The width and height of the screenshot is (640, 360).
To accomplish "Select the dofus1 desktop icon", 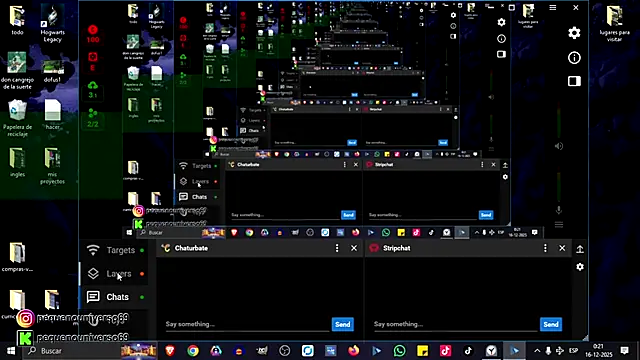I will coord(52,71).
